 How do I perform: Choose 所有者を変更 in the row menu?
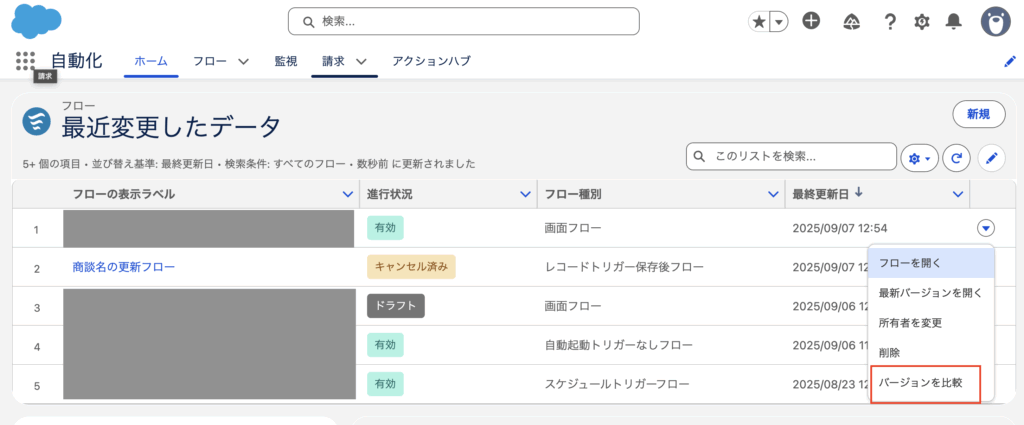[910, 323]
